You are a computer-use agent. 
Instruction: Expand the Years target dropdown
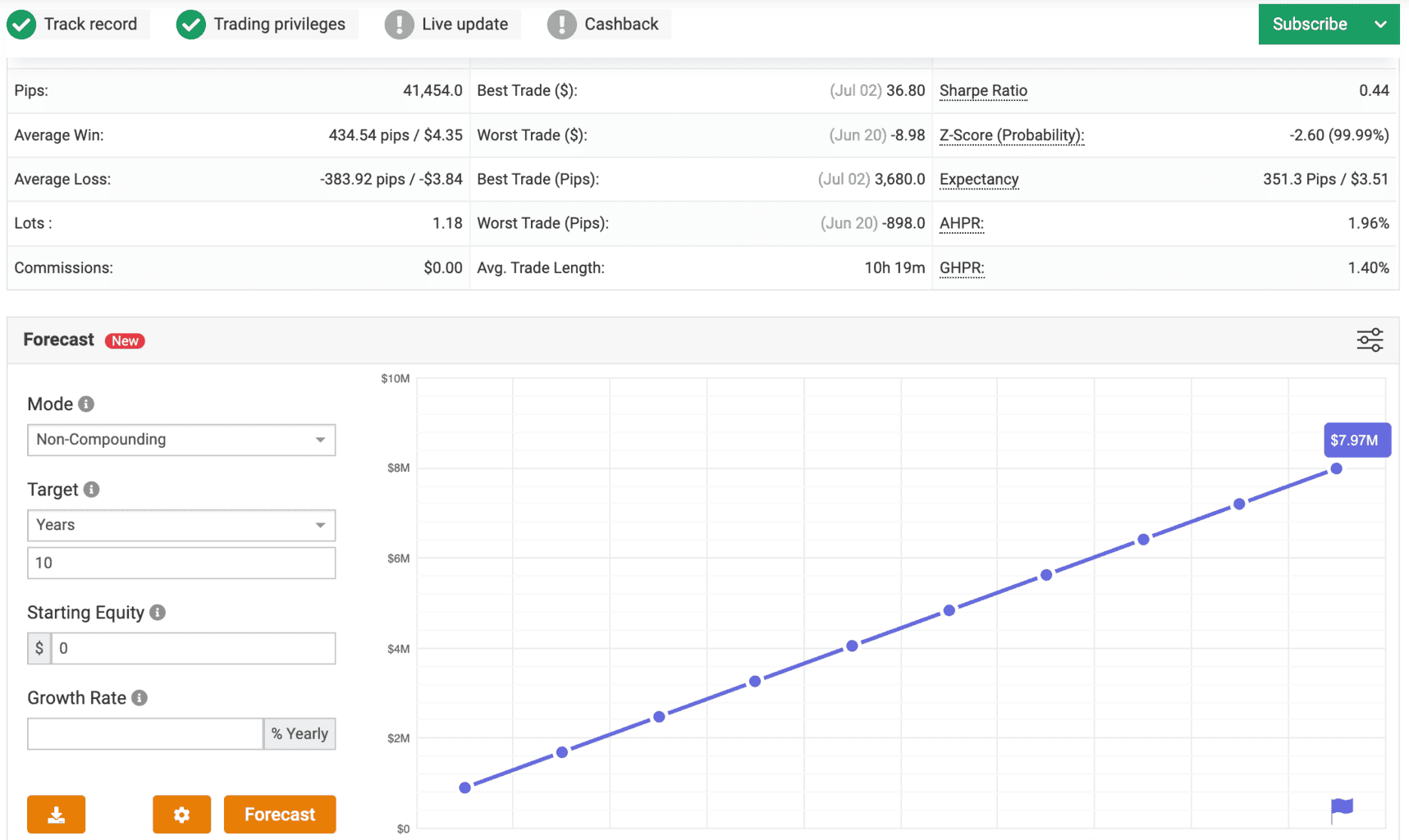181,525
